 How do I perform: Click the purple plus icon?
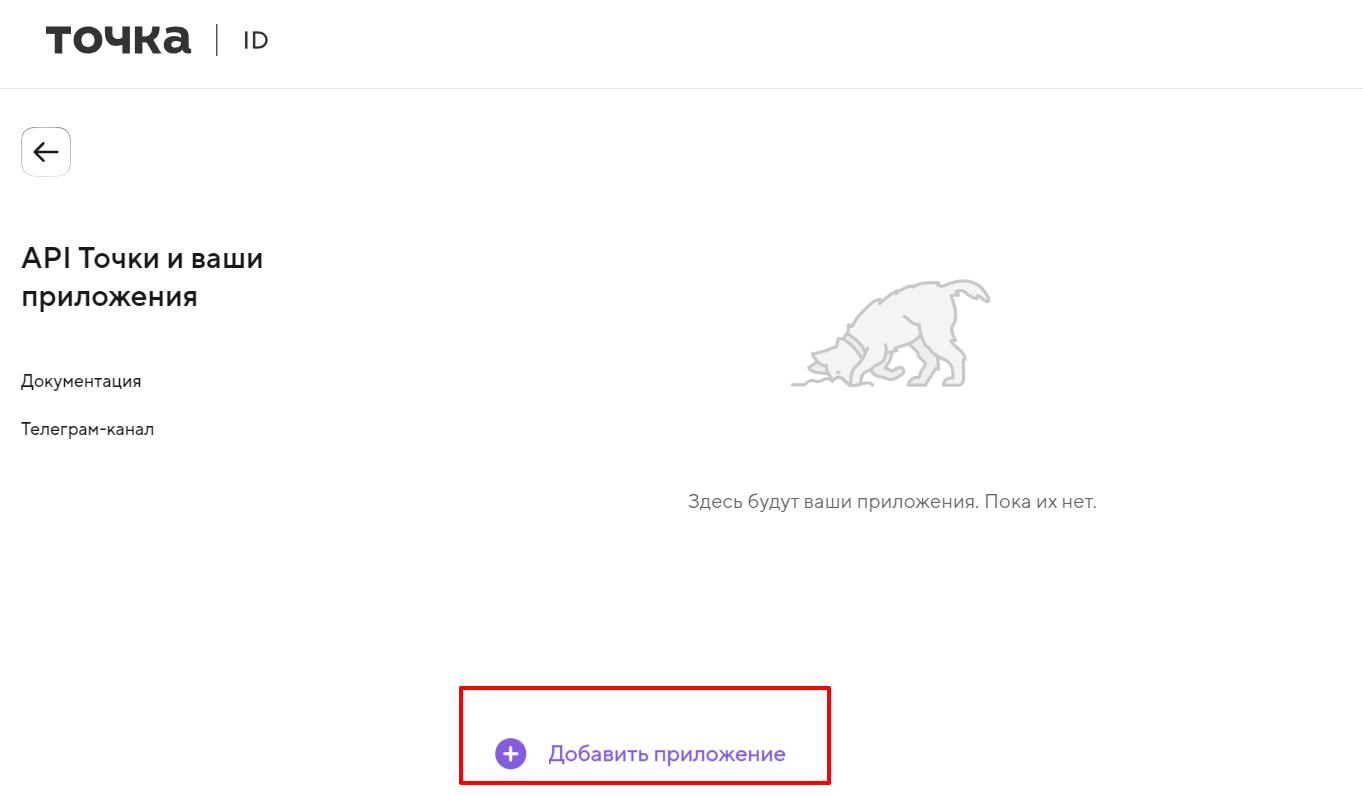click(510, 754)
